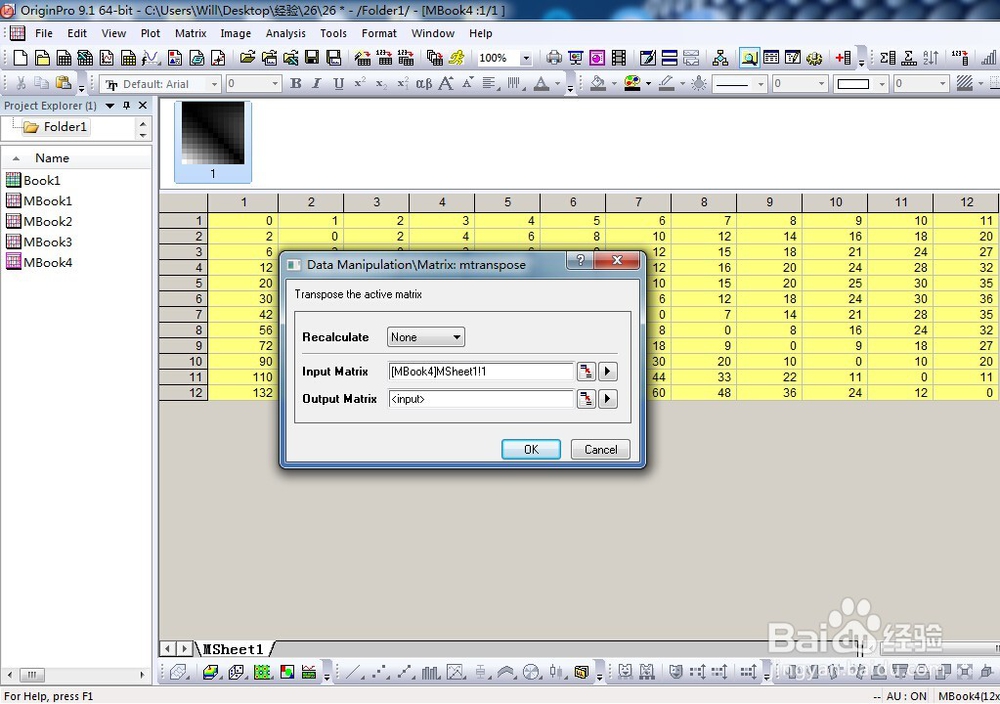The height and width of the screenshot is (704, 1000).
Task: Click the Bold formatting icon
Action: pyautogui.click(x=296, y=84)
